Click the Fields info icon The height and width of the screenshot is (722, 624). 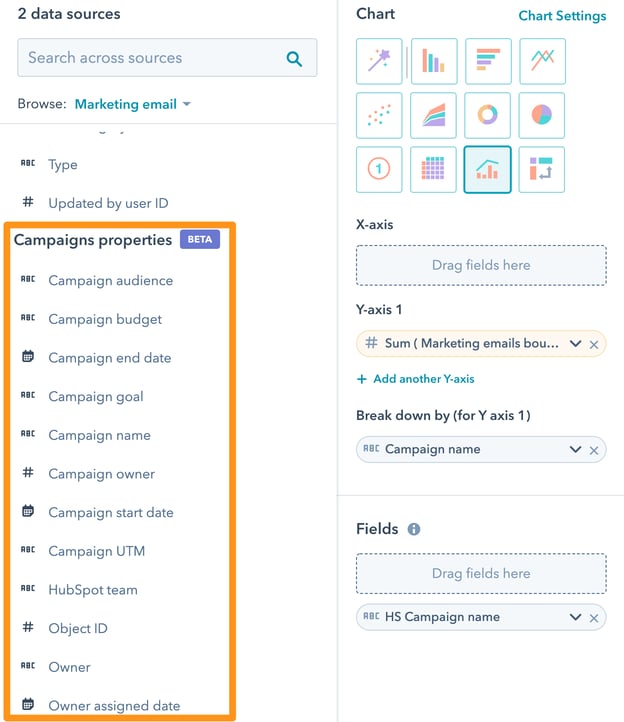click(x=414, y=529)
